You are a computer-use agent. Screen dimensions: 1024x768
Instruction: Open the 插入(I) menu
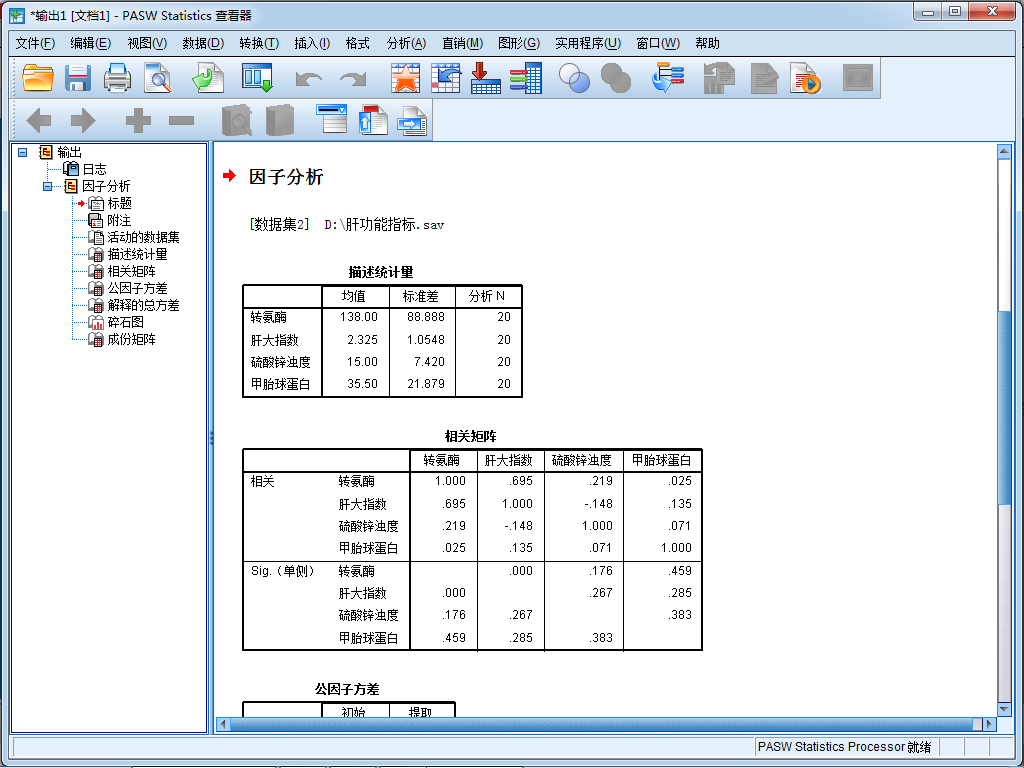point(312,43)
